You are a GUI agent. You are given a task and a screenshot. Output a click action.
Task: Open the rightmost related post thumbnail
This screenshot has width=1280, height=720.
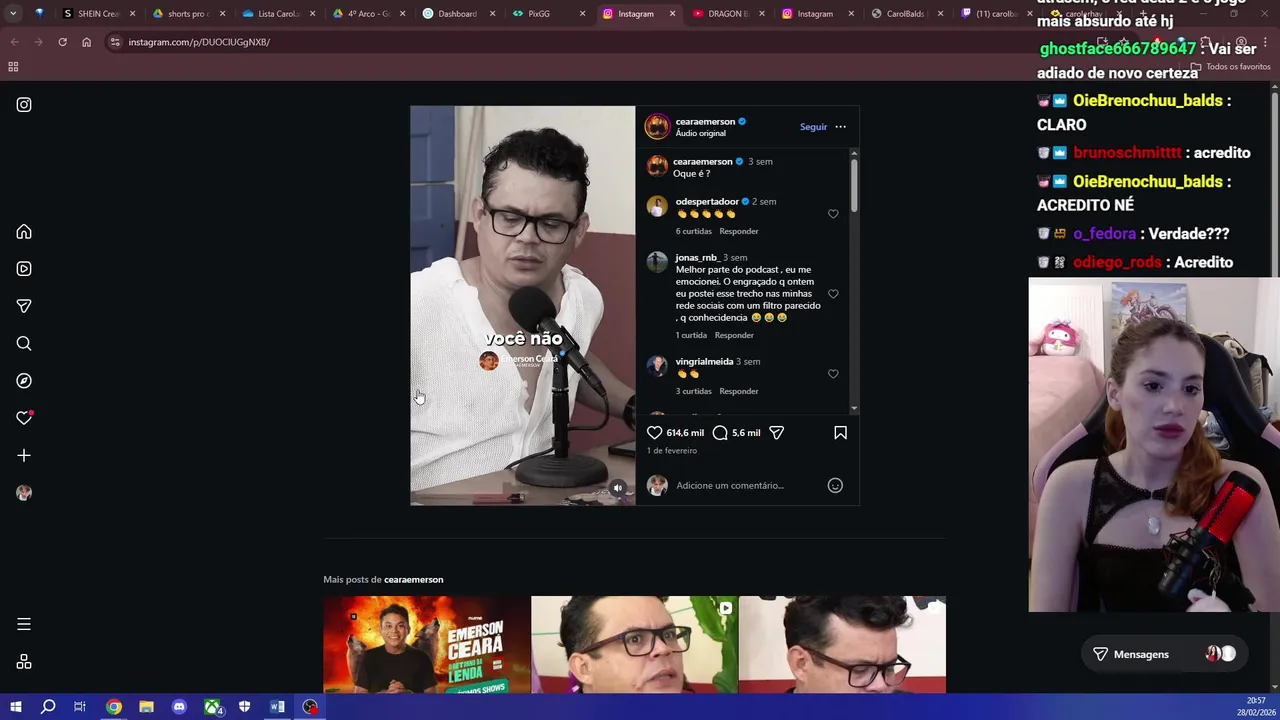pos(842,644)
